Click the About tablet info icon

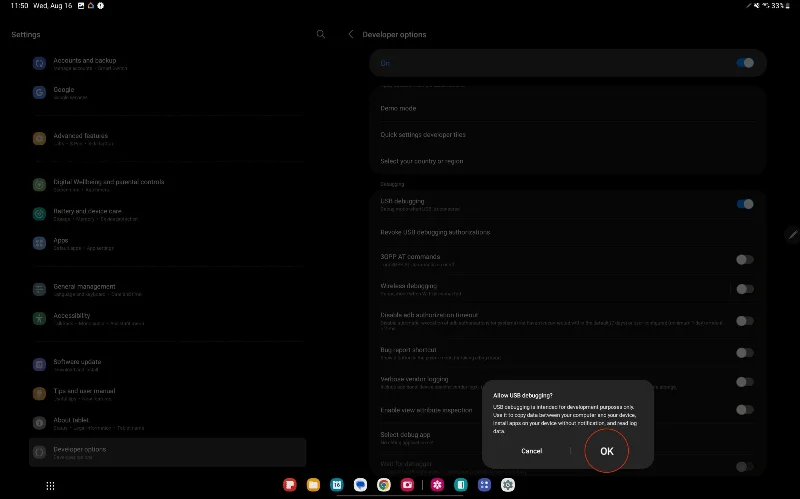point(39,423)
